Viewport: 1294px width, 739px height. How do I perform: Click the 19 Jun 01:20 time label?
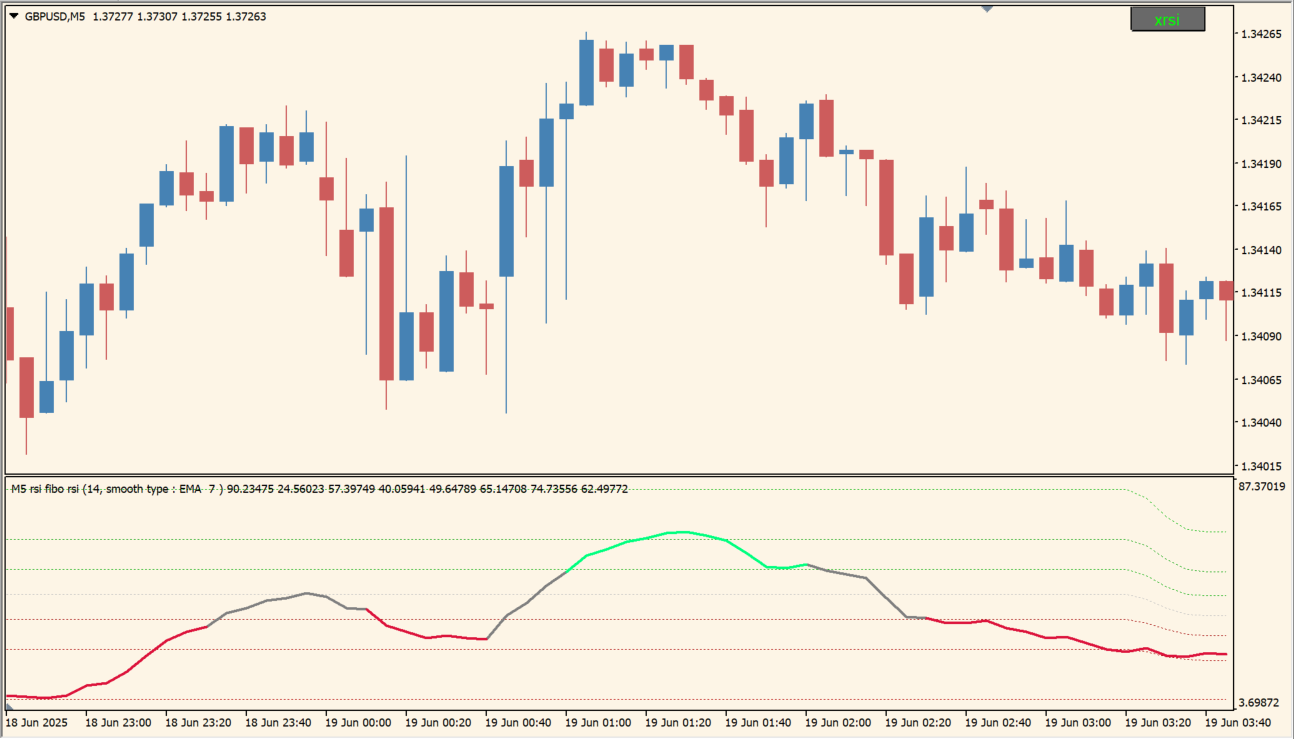tap(678, 721)
